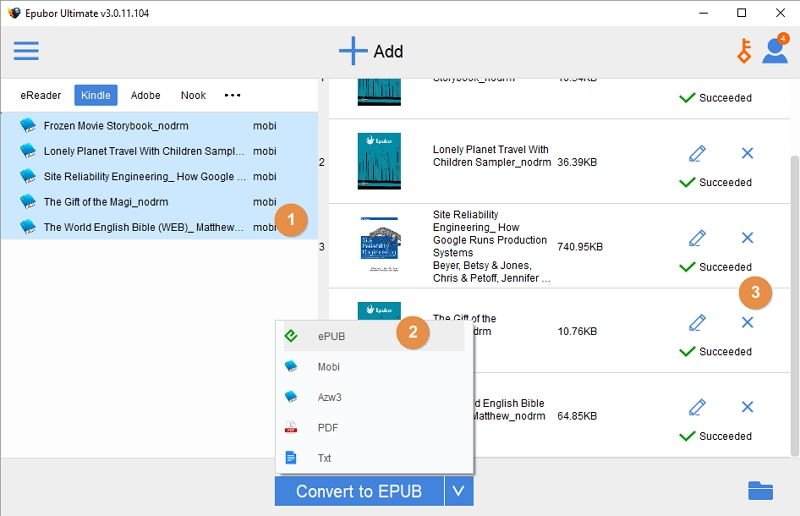Click mobi format label for Frozen Movie Storybook
The width and height of the screenshot is (800, 516).
pos(265,126)
